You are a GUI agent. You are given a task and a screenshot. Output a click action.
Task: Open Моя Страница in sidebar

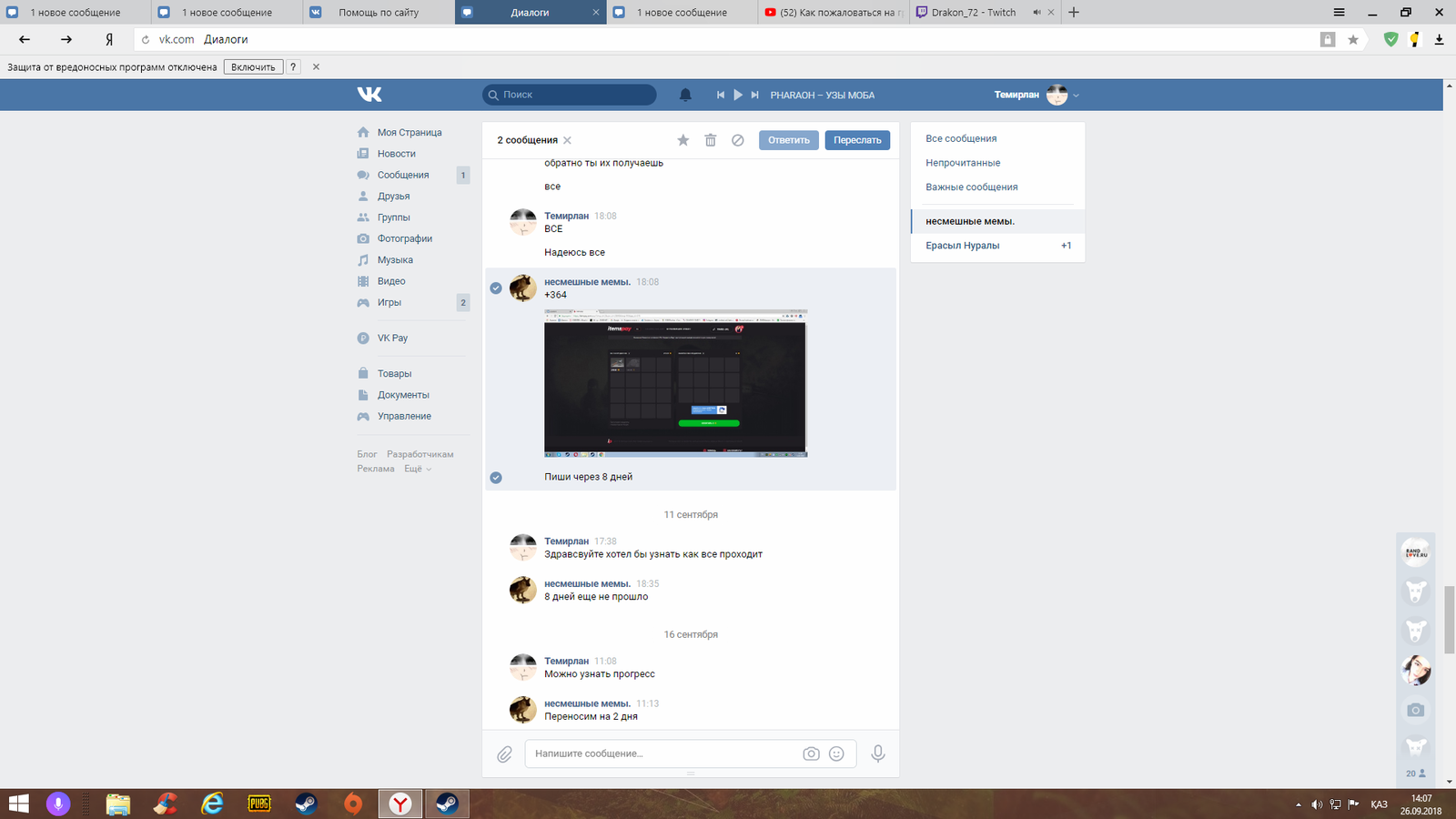point(409,132)
